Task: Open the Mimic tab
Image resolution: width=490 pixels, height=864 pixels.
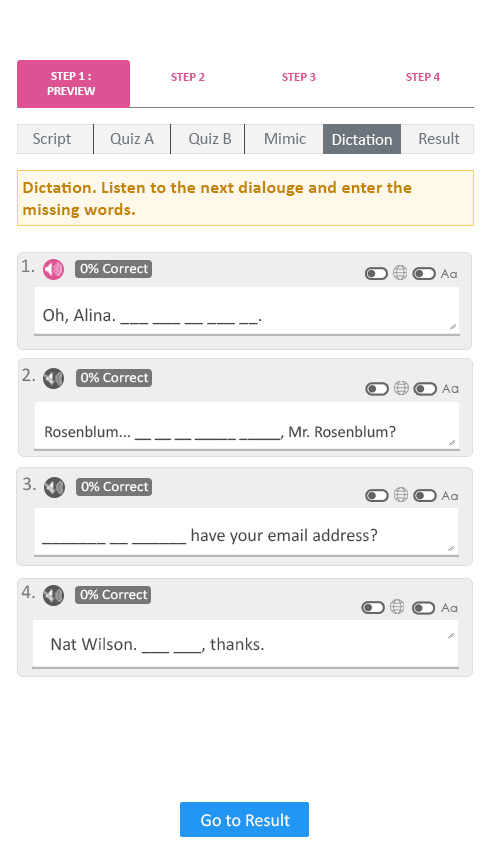Action: tap(284, 139)
